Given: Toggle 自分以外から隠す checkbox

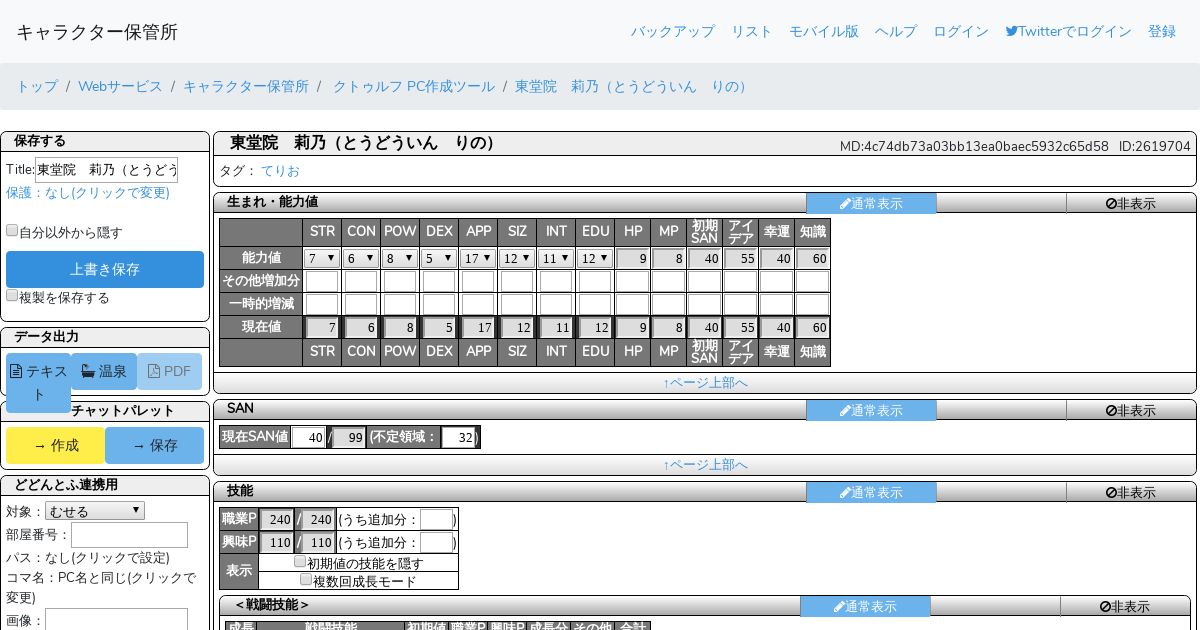Looking at the screenshot, I should click(12, 230).
